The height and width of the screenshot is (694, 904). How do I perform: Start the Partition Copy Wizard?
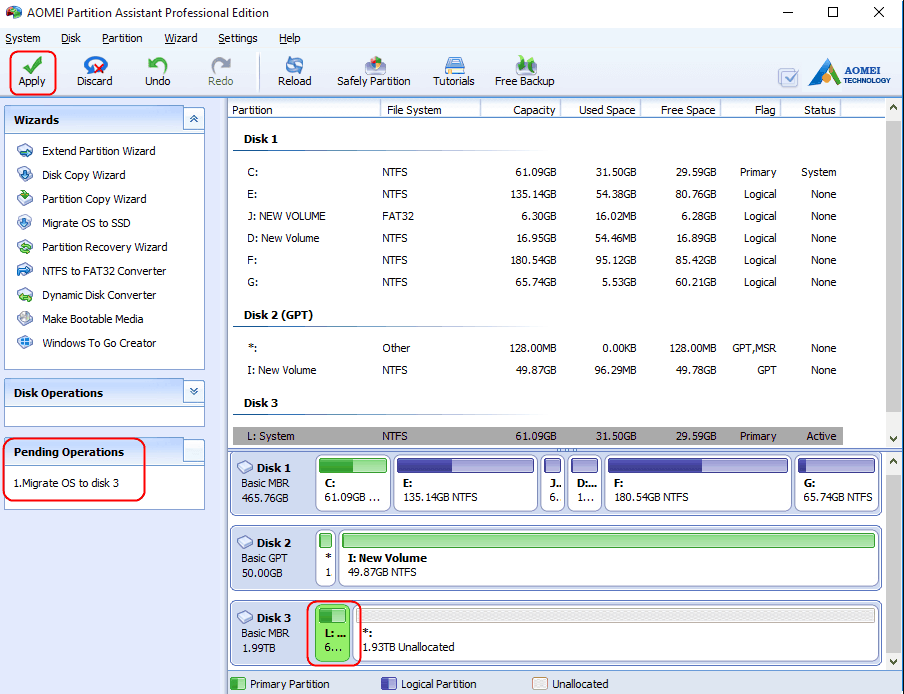pos(93,199)
